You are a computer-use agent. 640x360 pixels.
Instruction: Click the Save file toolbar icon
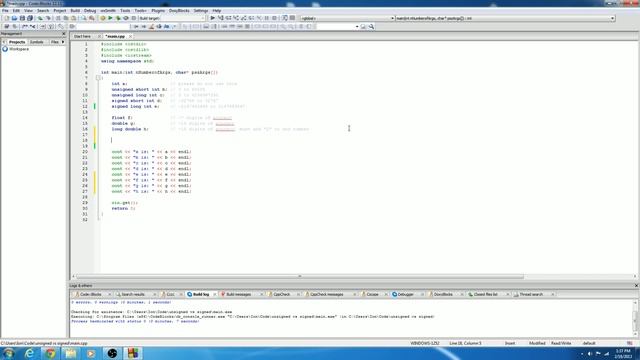(x=22, y=18)
